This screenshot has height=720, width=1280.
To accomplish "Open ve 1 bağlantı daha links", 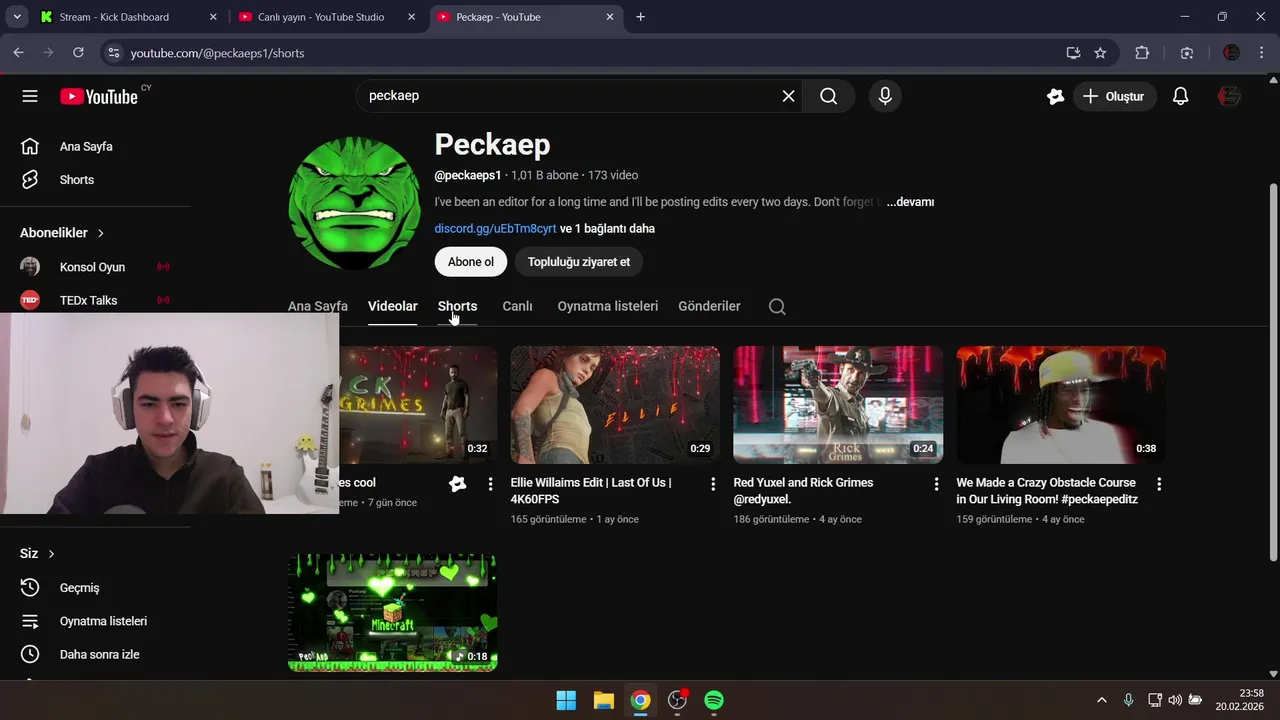I will click(x=607, y=229).
